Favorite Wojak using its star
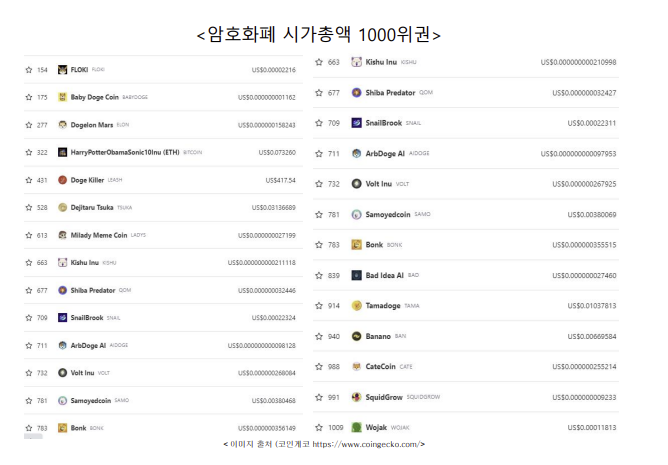 click(x=319, y=427)
